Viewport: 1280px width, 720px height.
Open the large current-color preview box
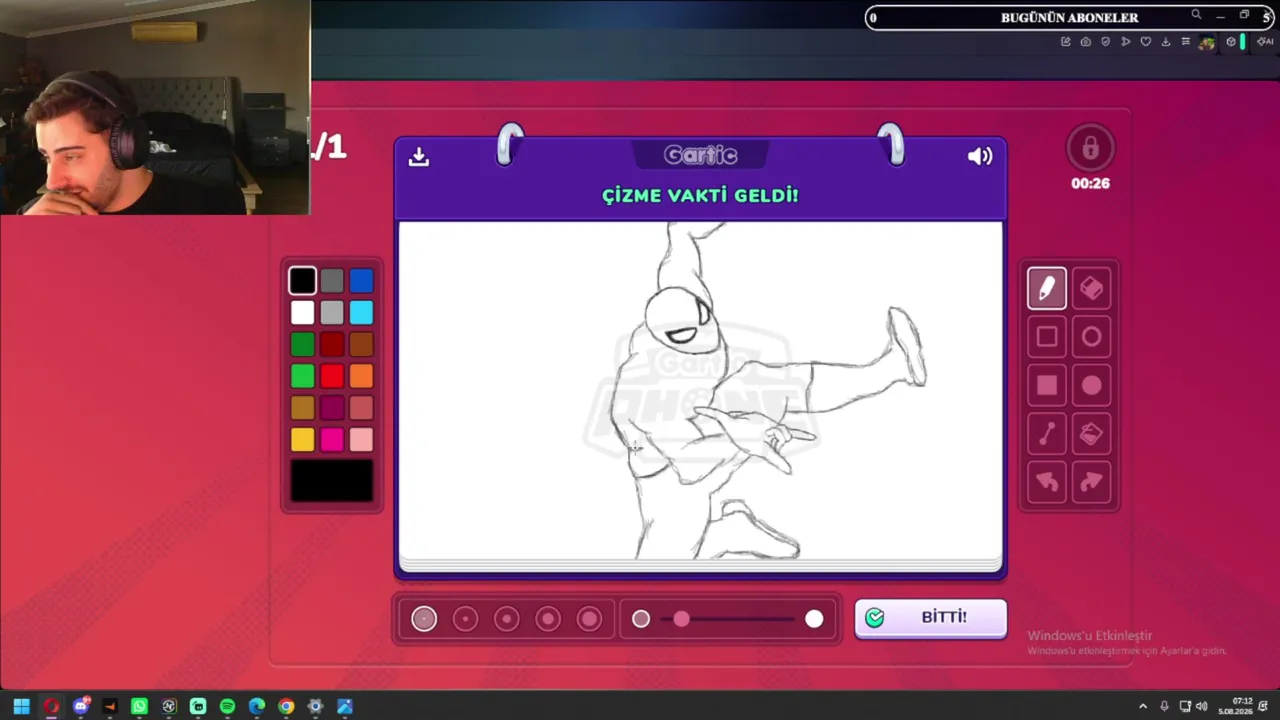coord(332,481)
